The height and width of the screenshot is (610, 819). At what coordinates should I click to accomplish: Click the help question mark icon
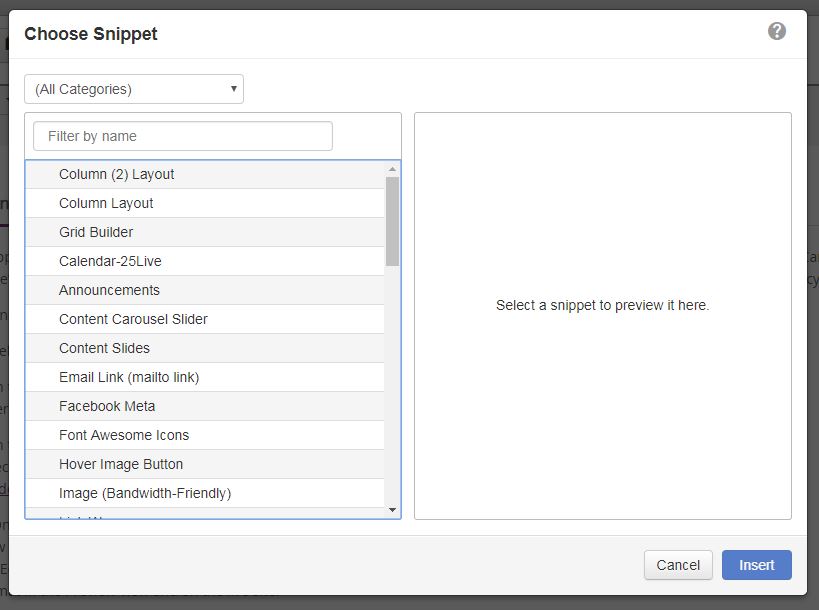(x=776, y=31)
